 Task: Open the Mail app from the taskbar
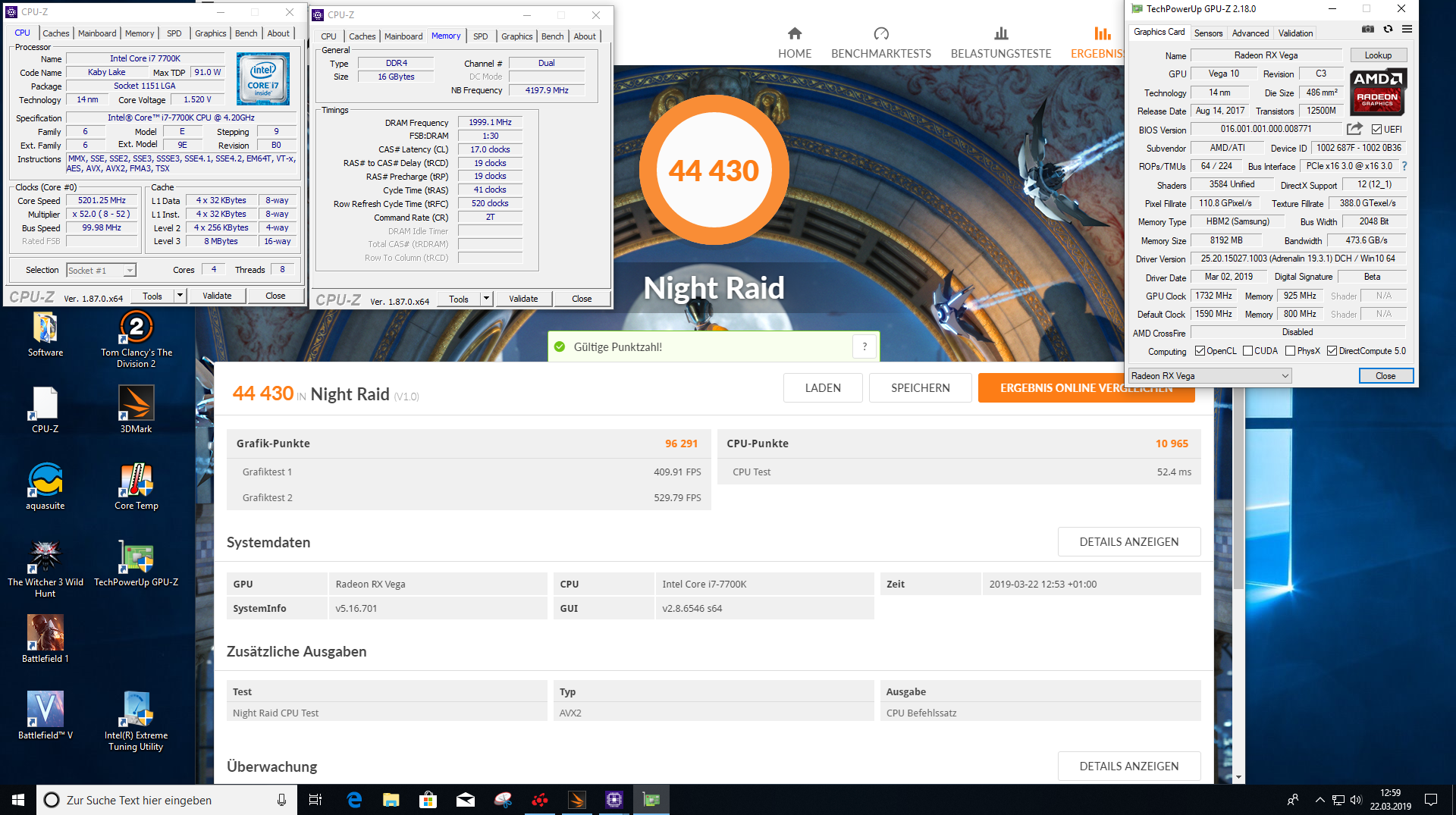coord(466,800)
